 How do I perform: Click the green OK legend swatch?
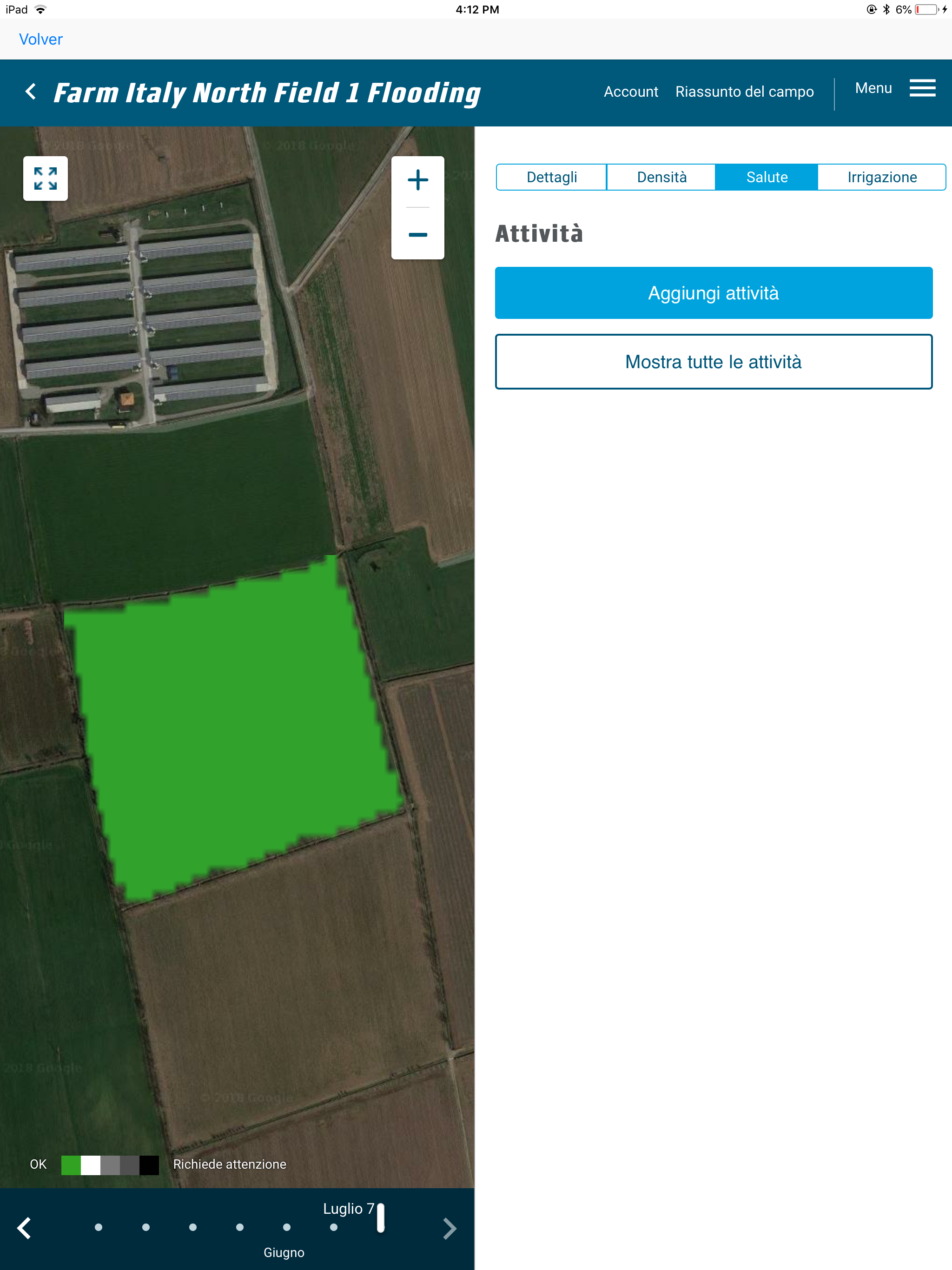pos(71,1165)
